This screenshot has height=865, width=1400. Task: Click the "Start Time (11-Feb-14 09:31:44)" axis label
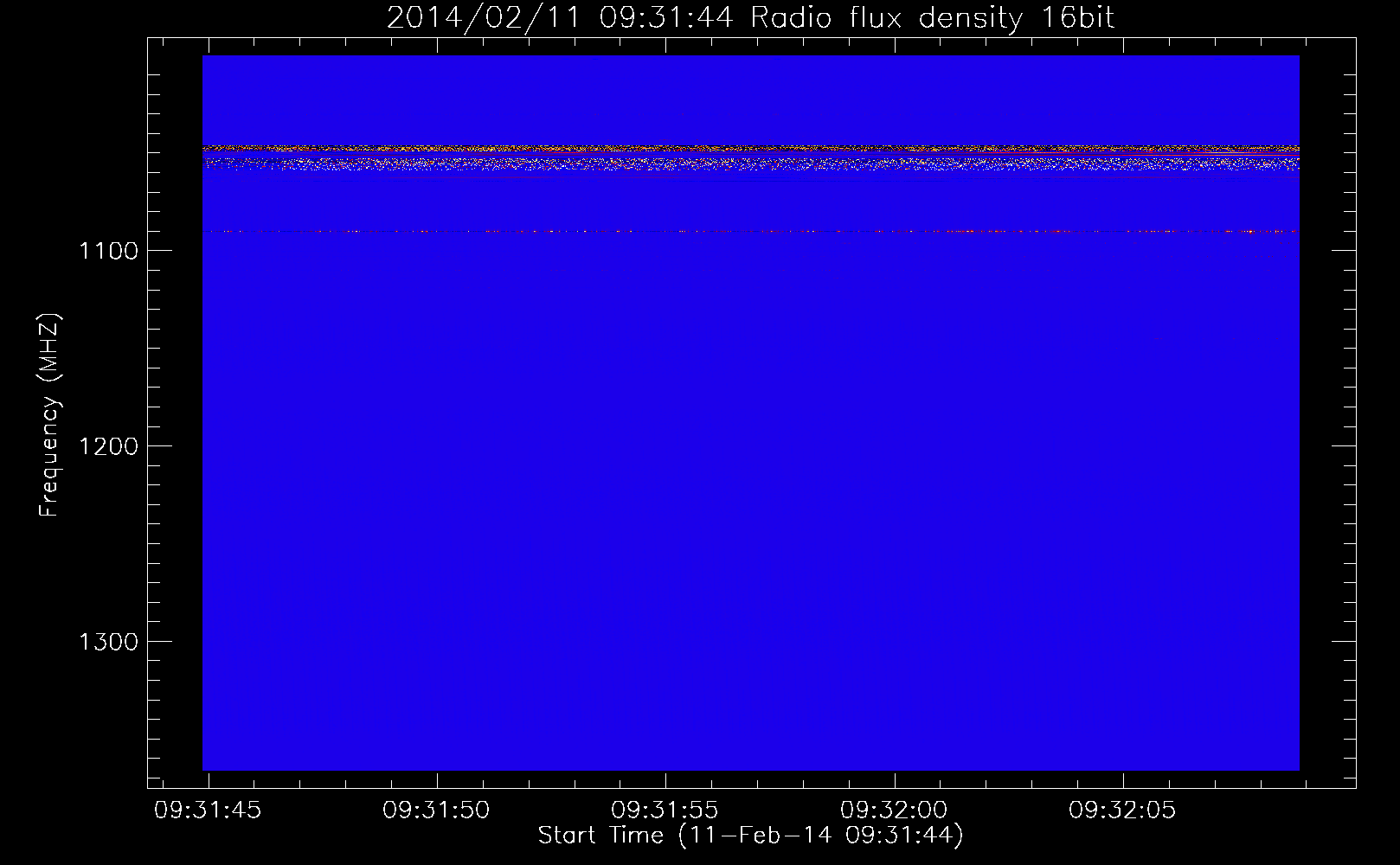pos(750,836)
